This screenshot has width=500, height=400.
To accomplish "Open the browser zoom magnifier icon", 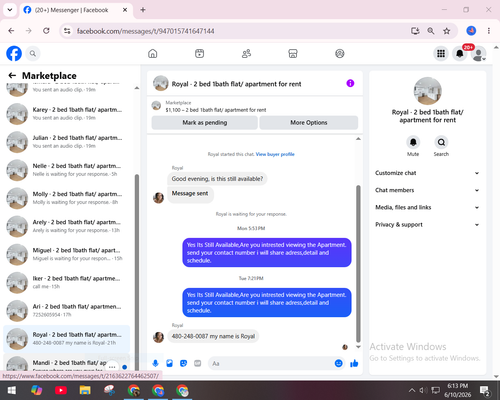I will (x=431, y=31).
